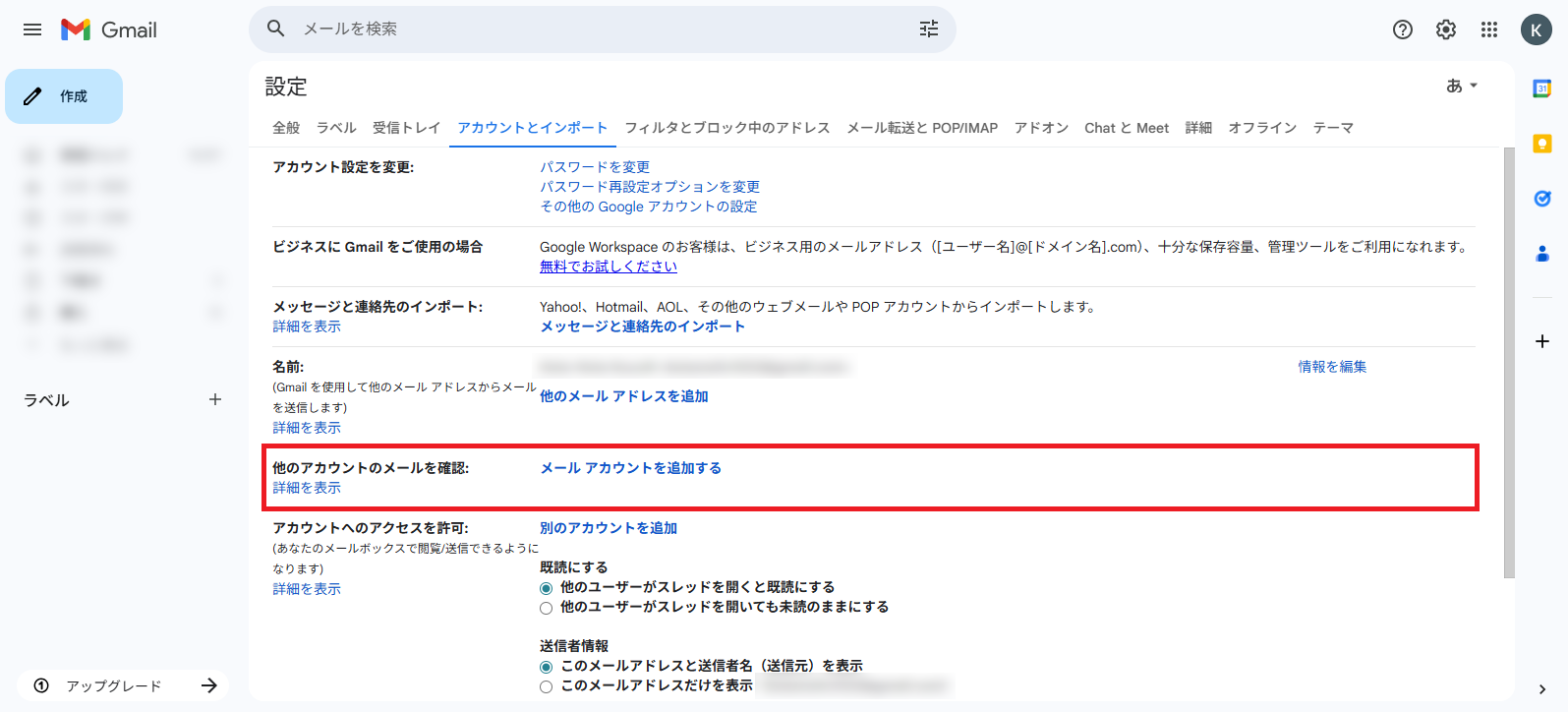The image size is (1568, 712).
Task: Click plus icon to create new label
Action: point(215,399)
